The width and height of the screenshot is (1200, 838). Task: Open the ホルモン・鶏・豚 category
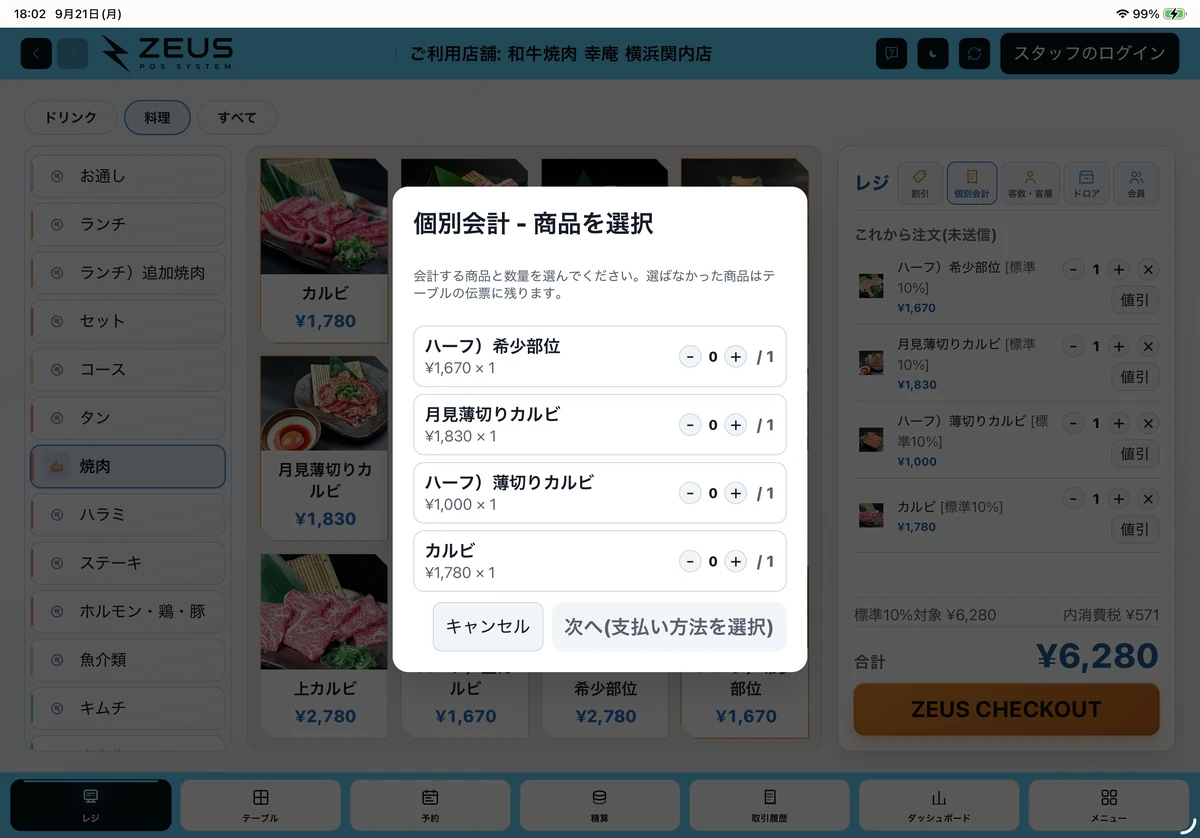(x=128, y=611)
